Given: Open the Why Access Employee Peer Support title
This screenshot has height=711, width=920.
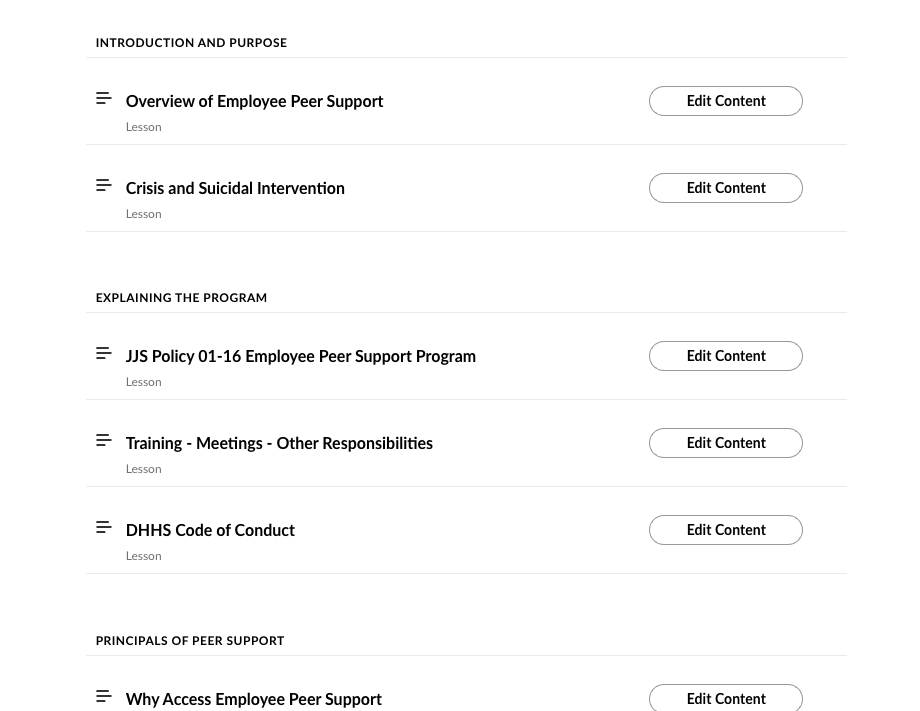Looking at the screenshot, I should click(x=253, y=699).
